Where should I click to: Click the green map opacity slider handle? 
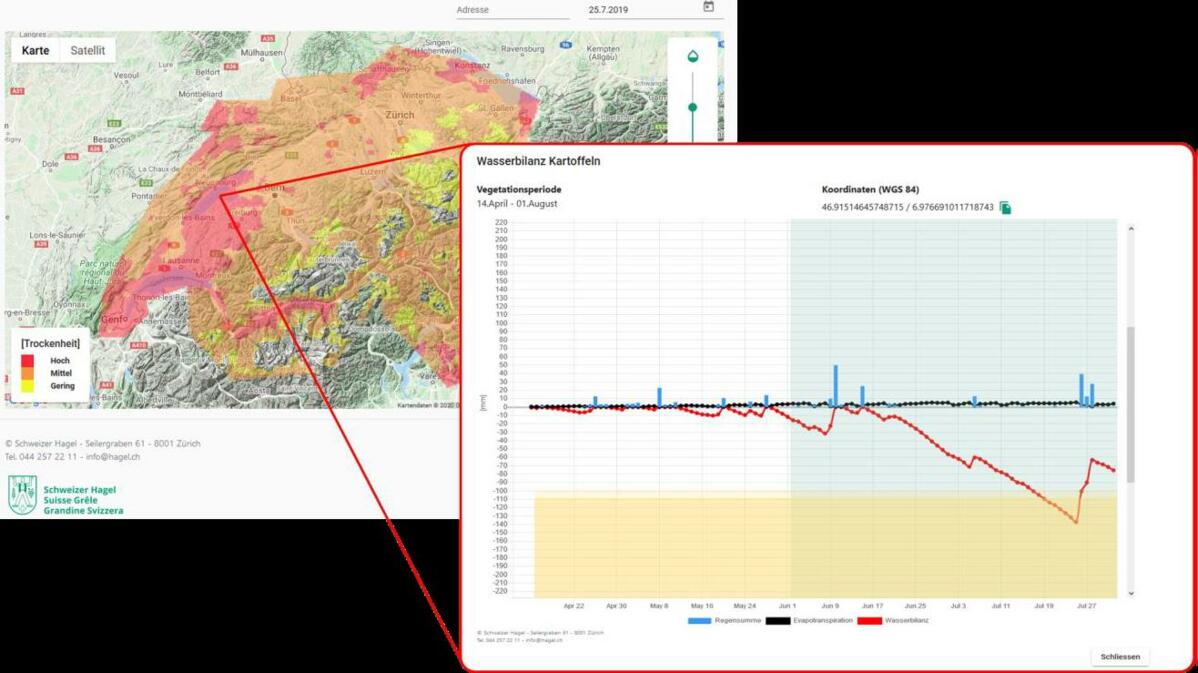[x=692, y=107]
